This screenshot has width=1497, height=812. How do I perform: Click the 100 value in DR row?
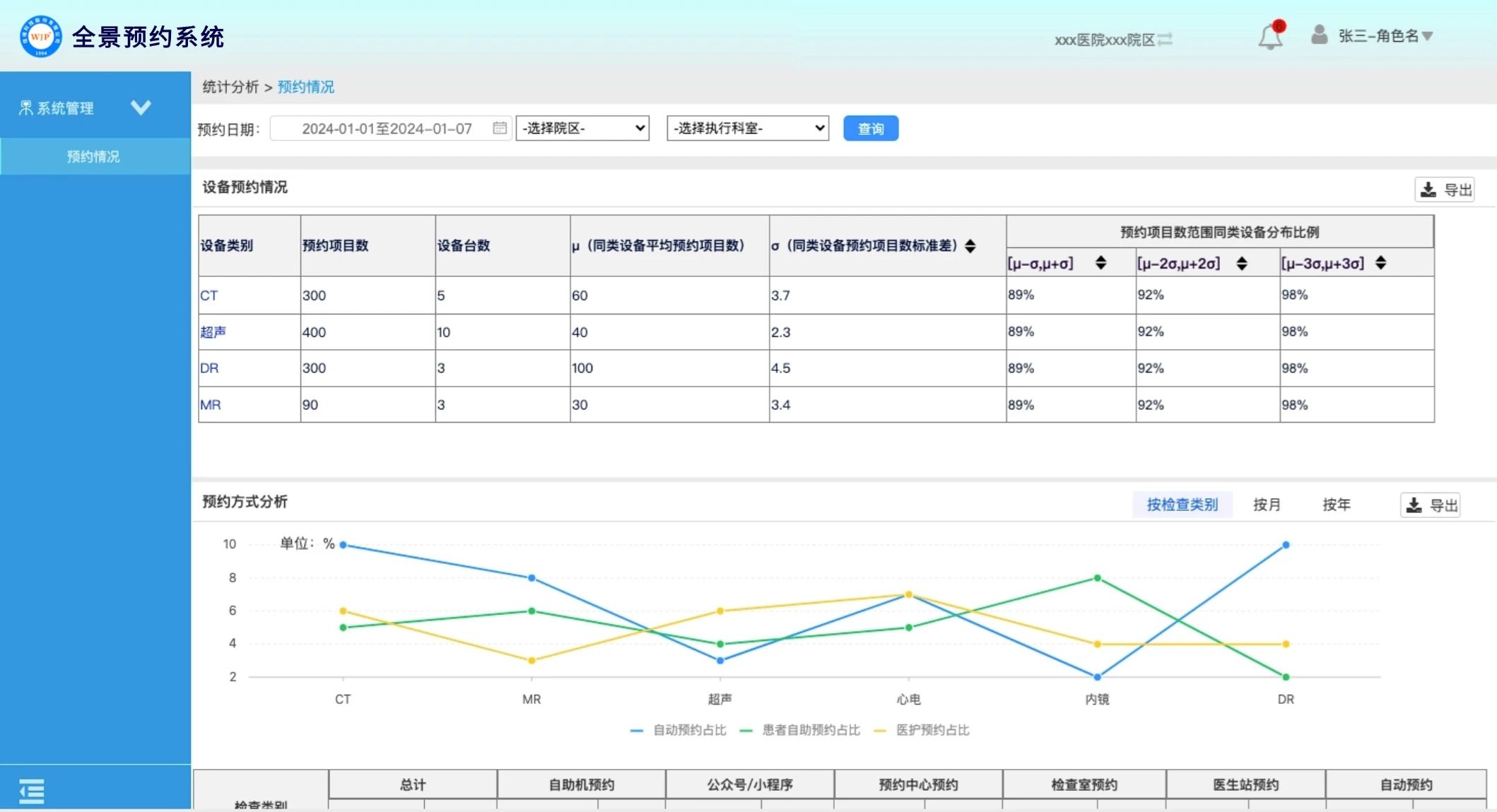click(582, 368)
